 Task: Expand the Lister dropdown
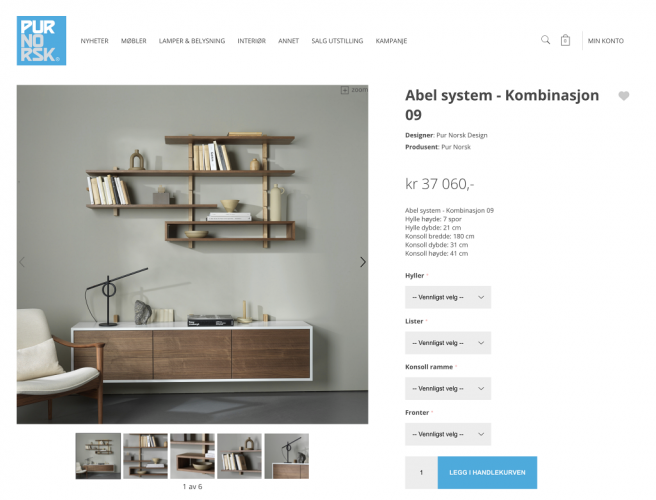point(448,343)
